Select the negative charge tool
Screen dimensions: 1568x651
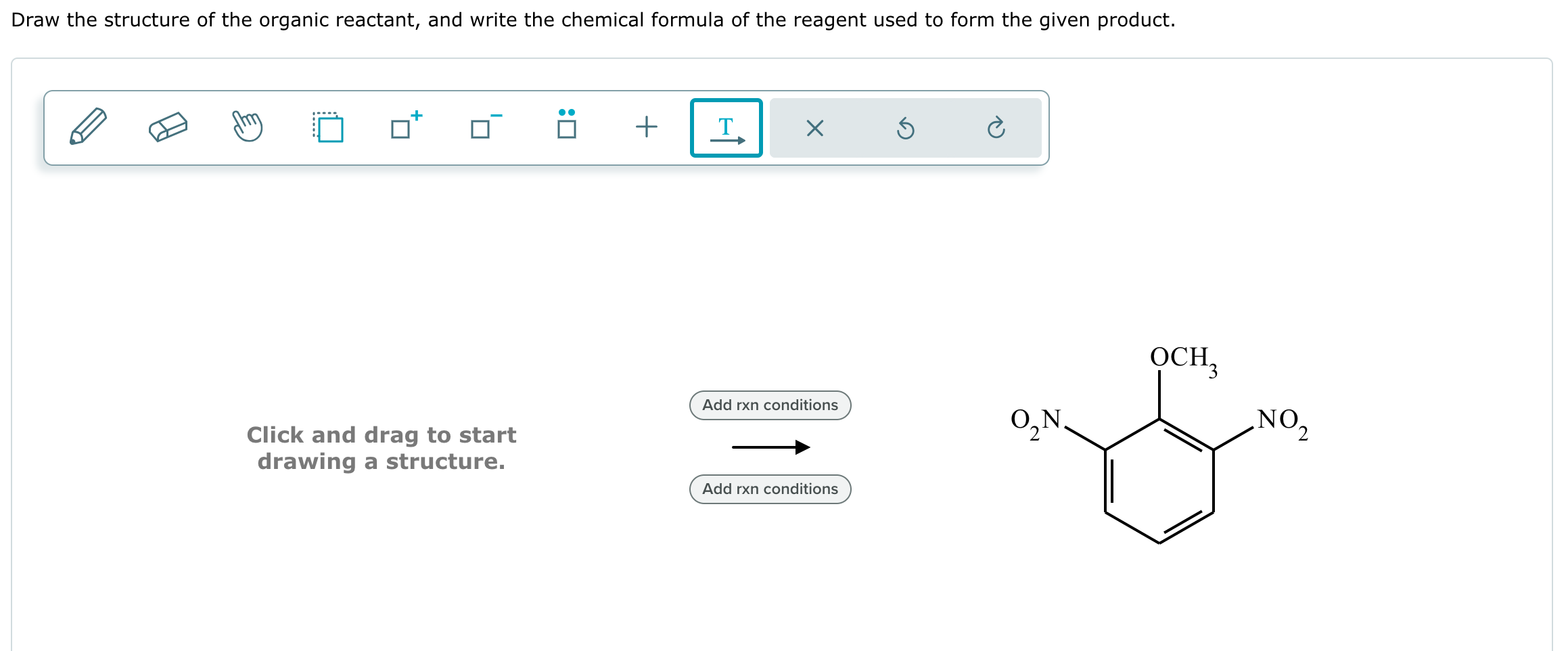tap(483, 129)
